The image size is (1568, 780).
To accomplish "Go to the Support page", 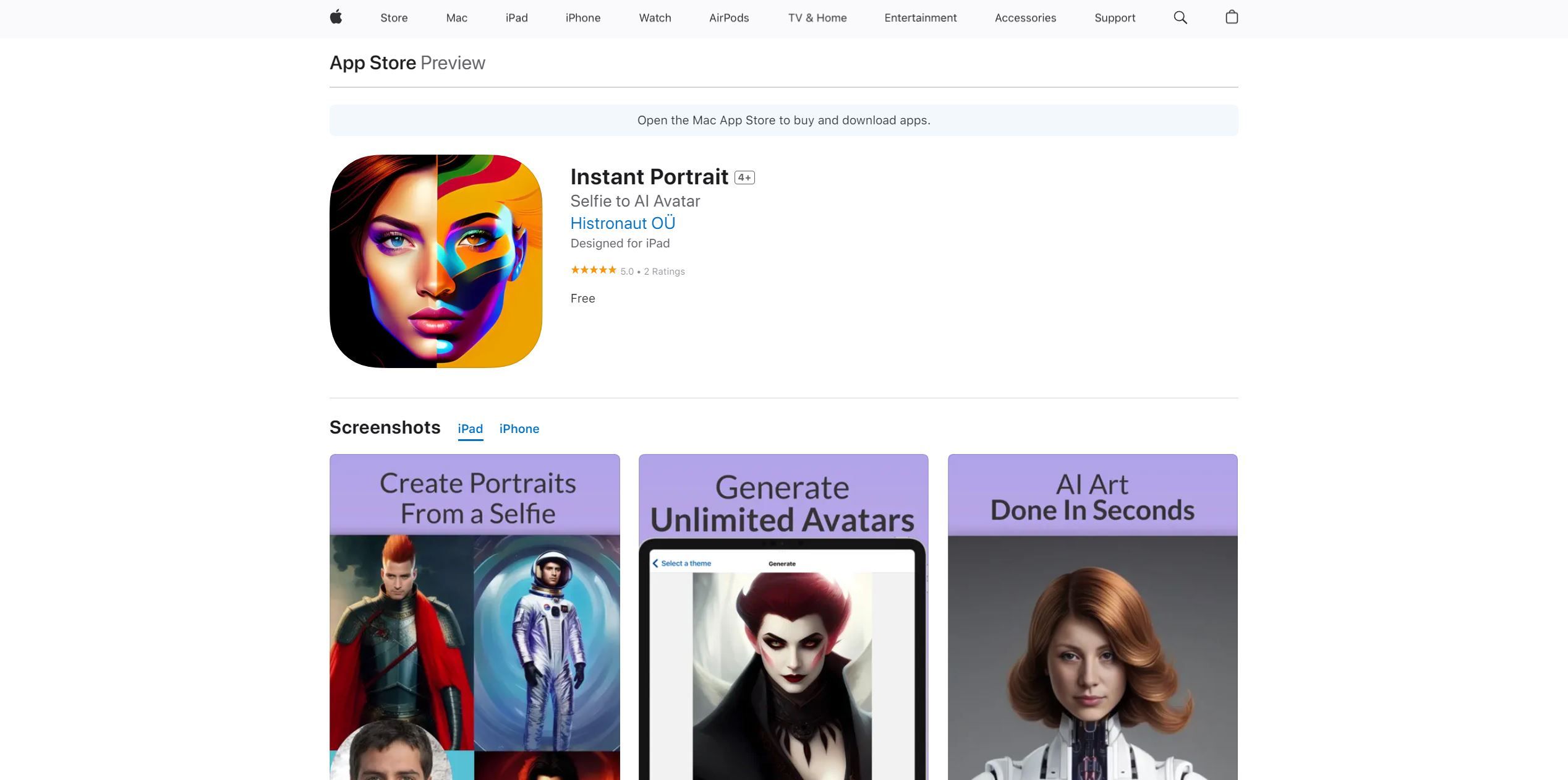I will point(1114,18).
